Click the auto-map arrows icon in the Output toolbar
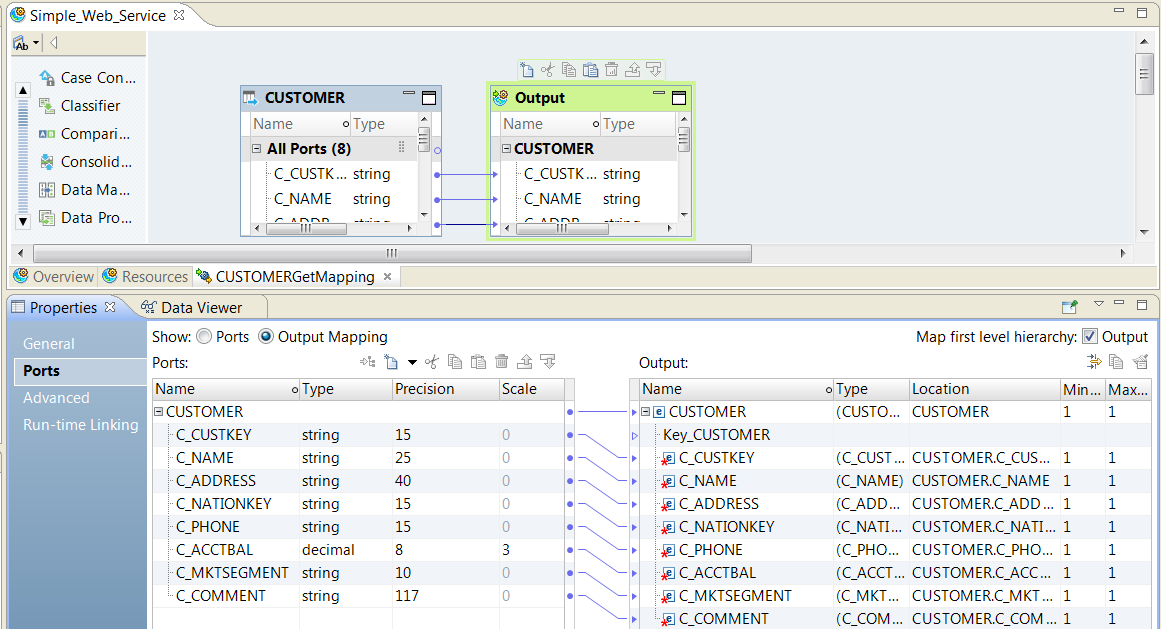This screenshot has height=629, width=1161. pos(1094,362)
